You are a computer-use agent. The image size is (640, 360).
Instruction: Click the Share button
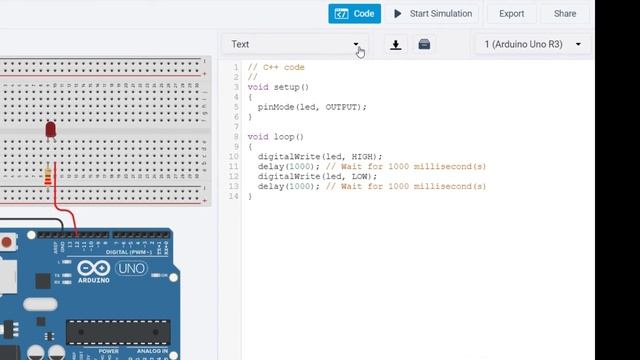565,13
